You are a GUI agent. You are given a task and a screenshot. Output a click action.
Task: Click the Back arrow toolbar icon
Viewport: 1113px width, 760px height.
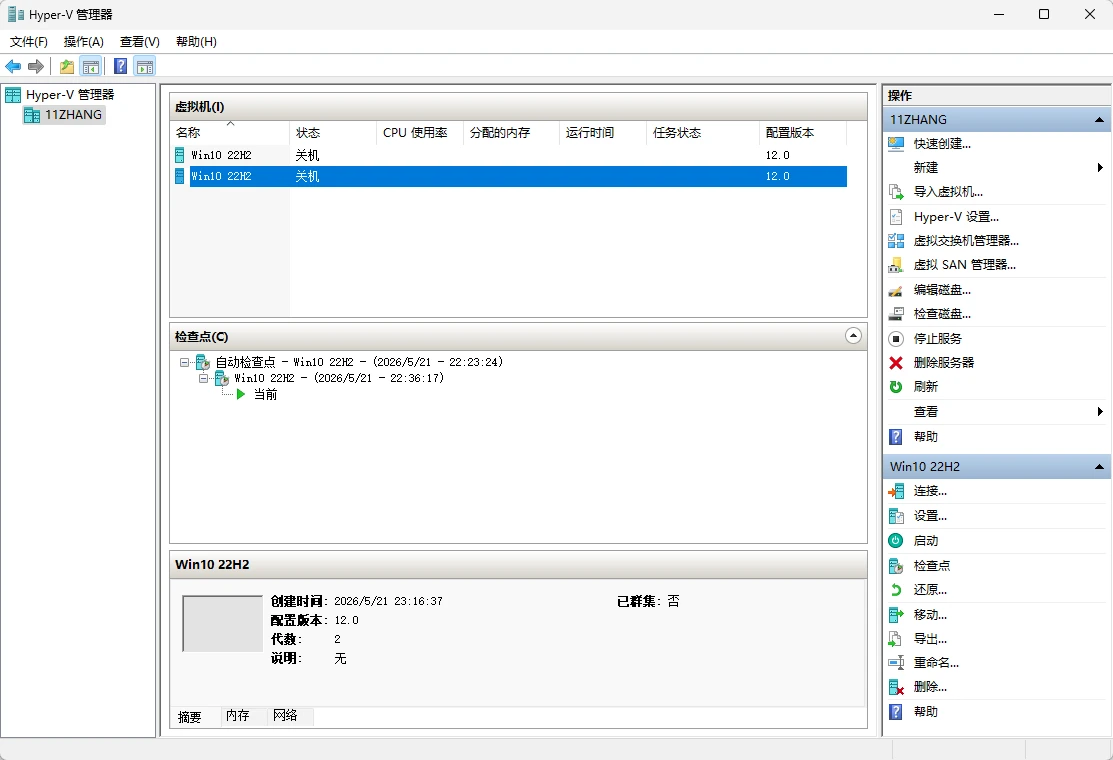coord(13,67)
